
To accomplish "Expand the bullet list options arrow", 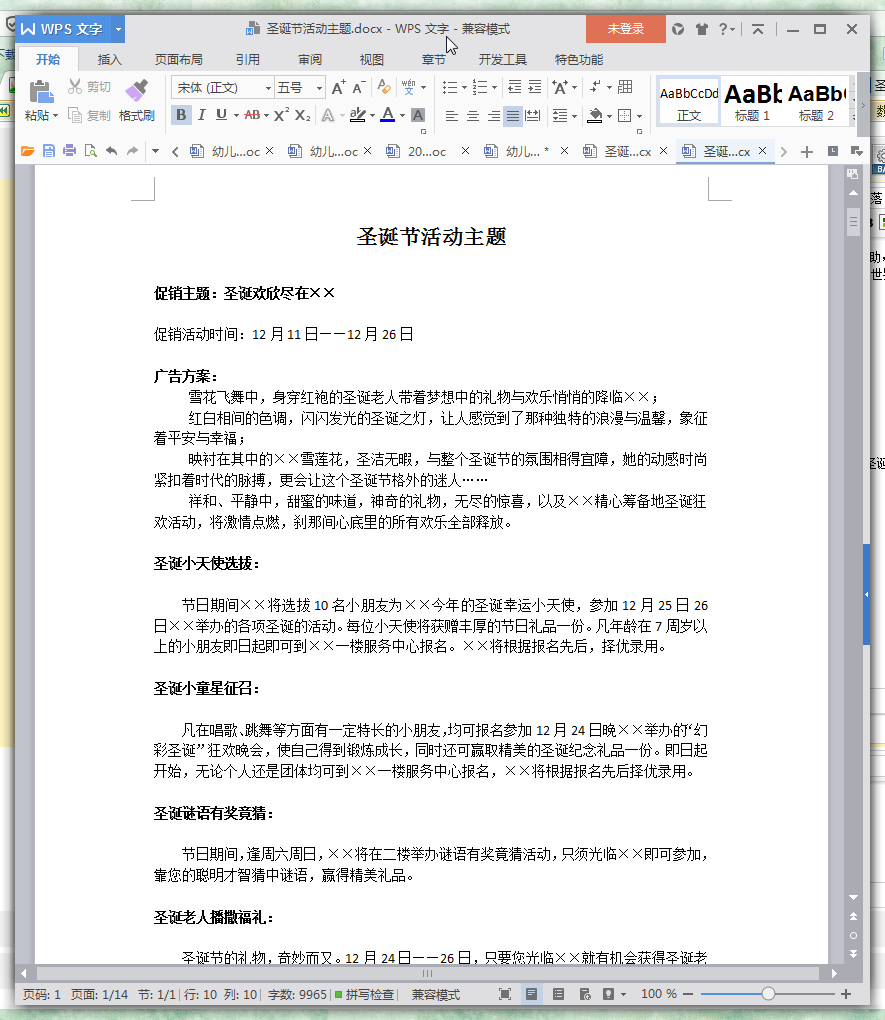I will point(465,87).
